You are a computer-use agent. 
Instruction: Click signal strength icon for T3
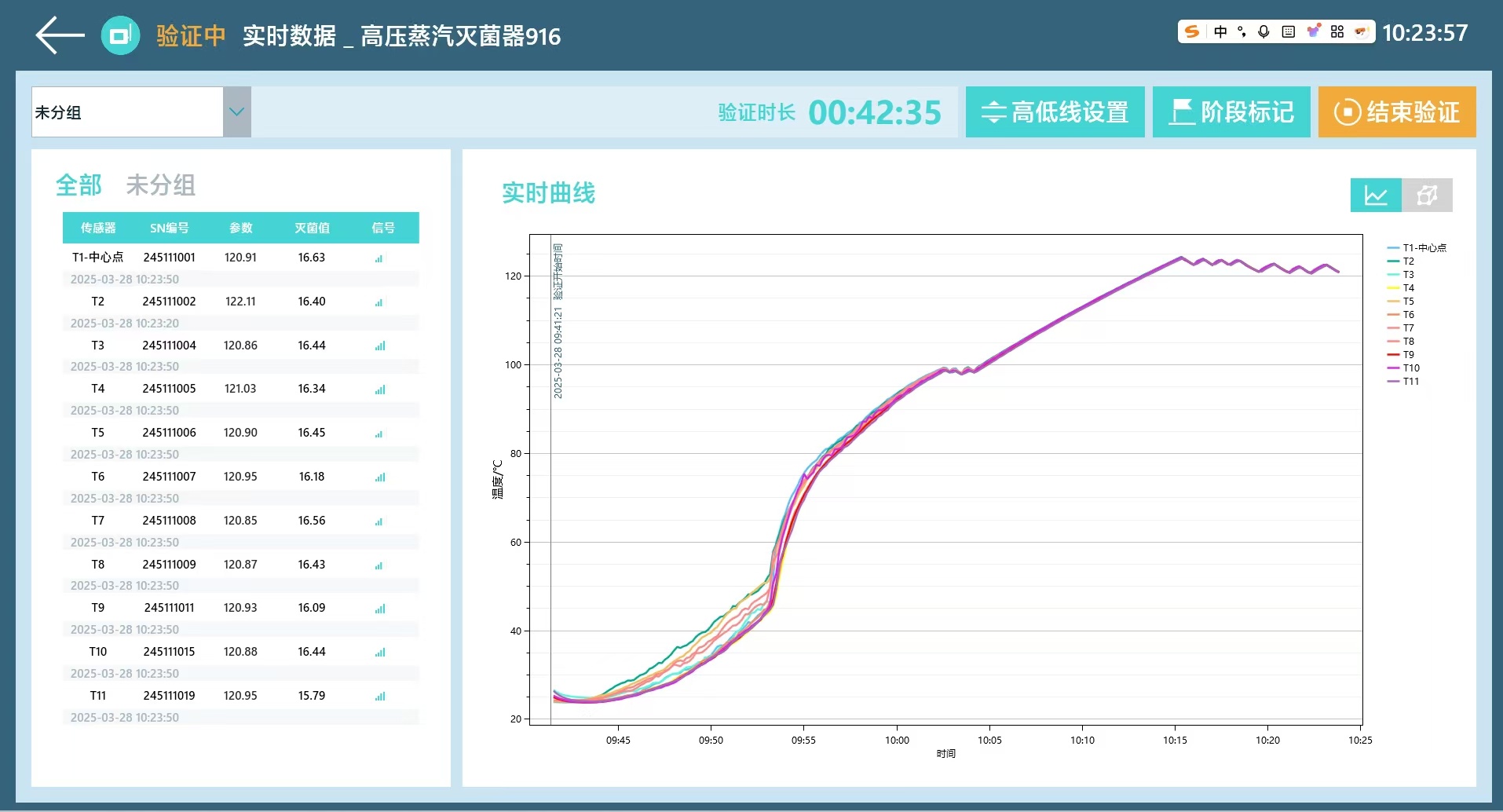[x=380, y=346]
